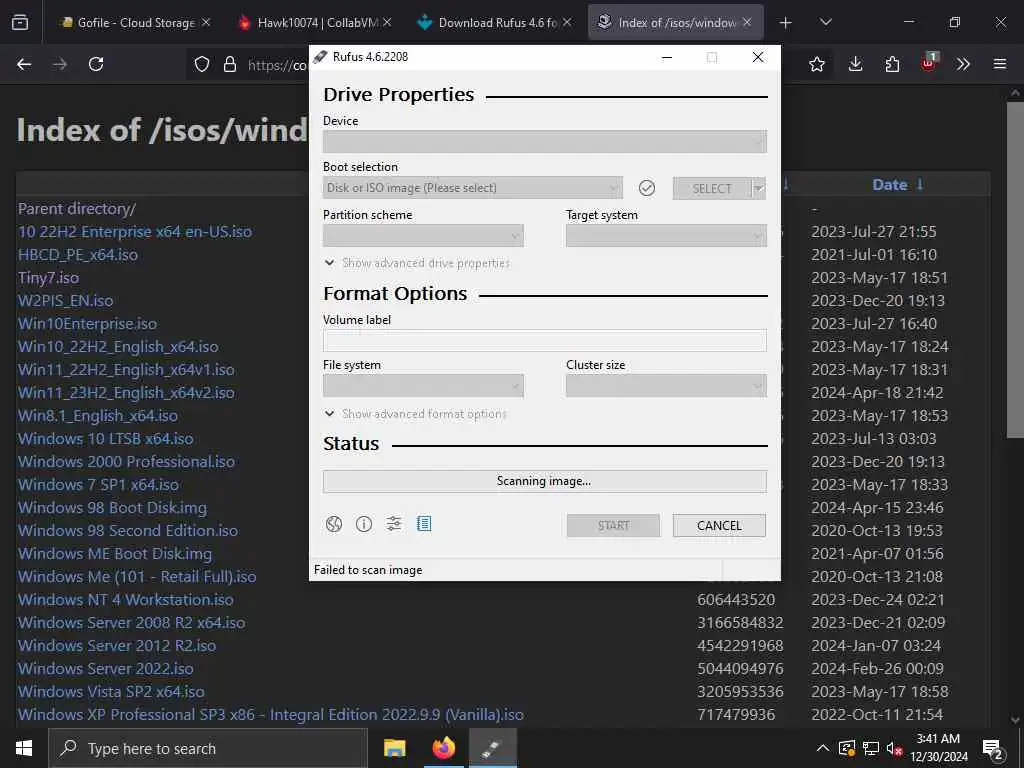Viewport: 1024px width, 768px height.
Task: Open the Target system dropdown
Action: 666,236
